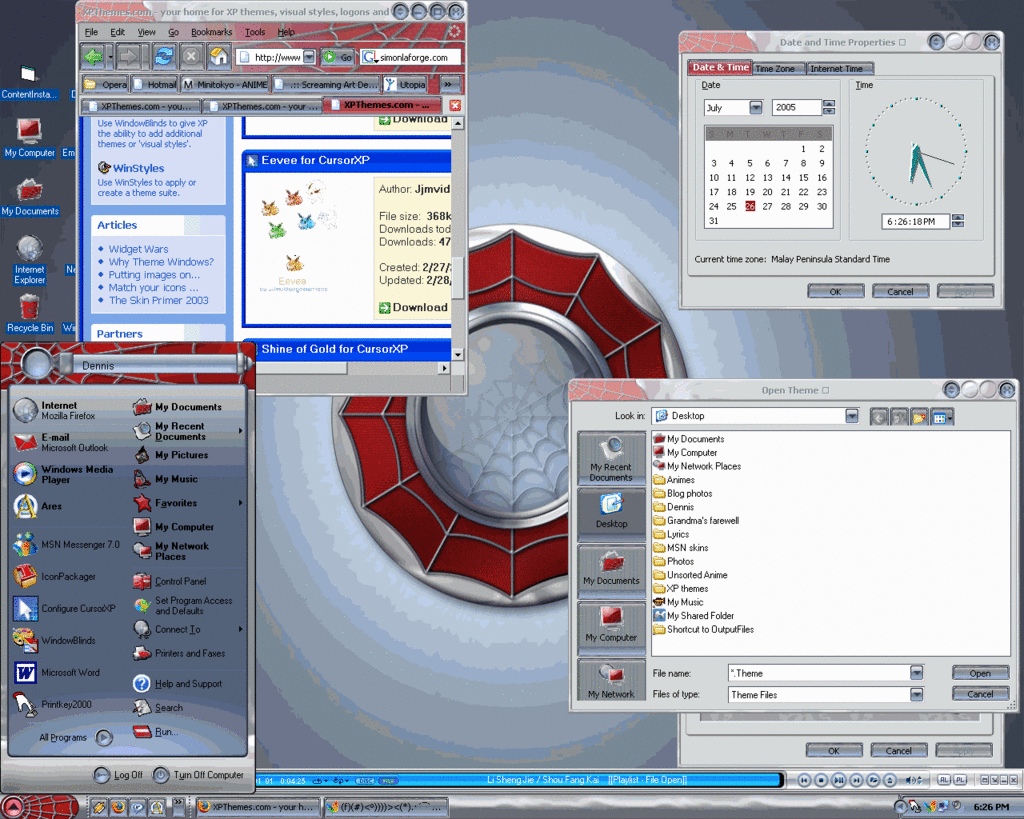The image size is (1024, 819).
Task: Download the Eevee for CursorXP theme
Action: (413, 307)
